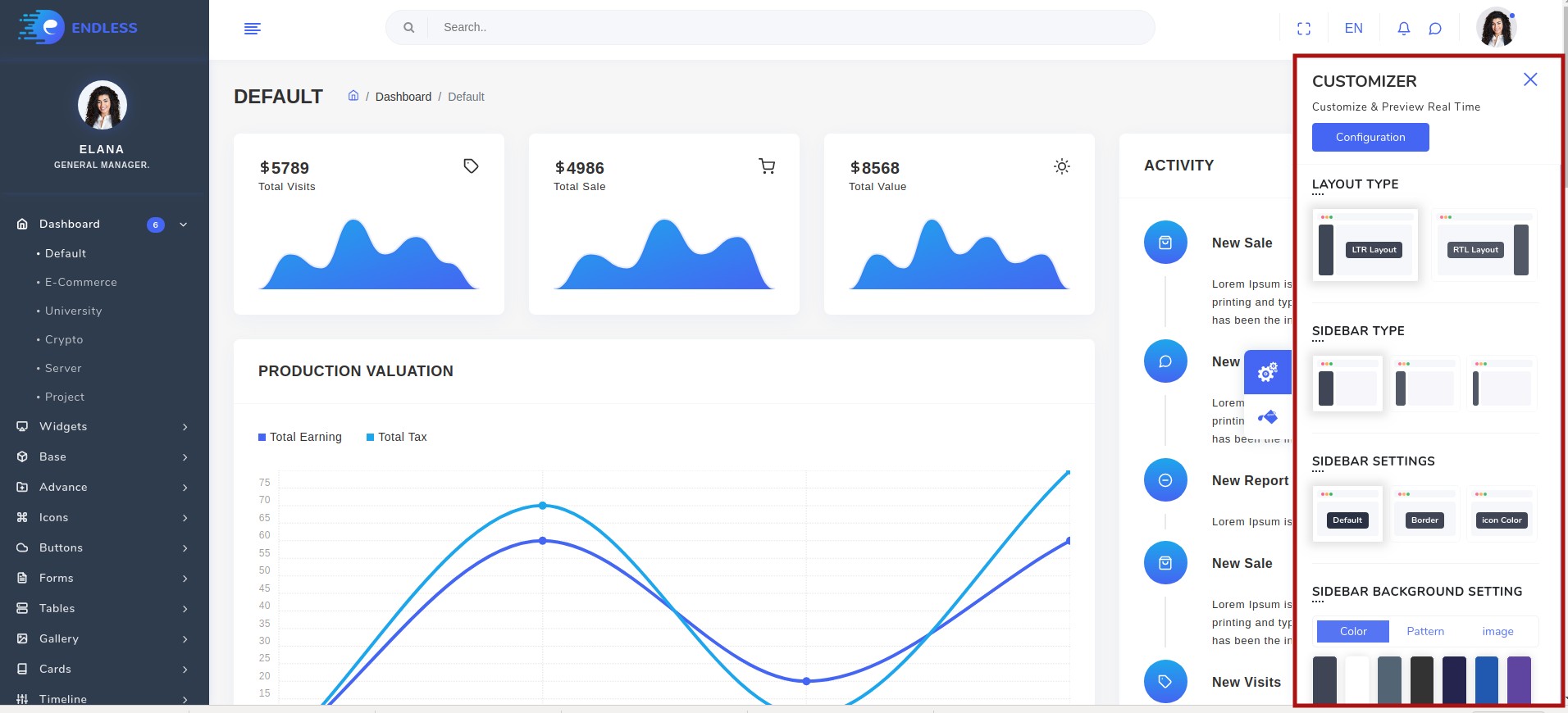The width and height of the screenshot is (1568, 713).
Task: Expand the Advance menu arrow
Action: pos(185,488)
